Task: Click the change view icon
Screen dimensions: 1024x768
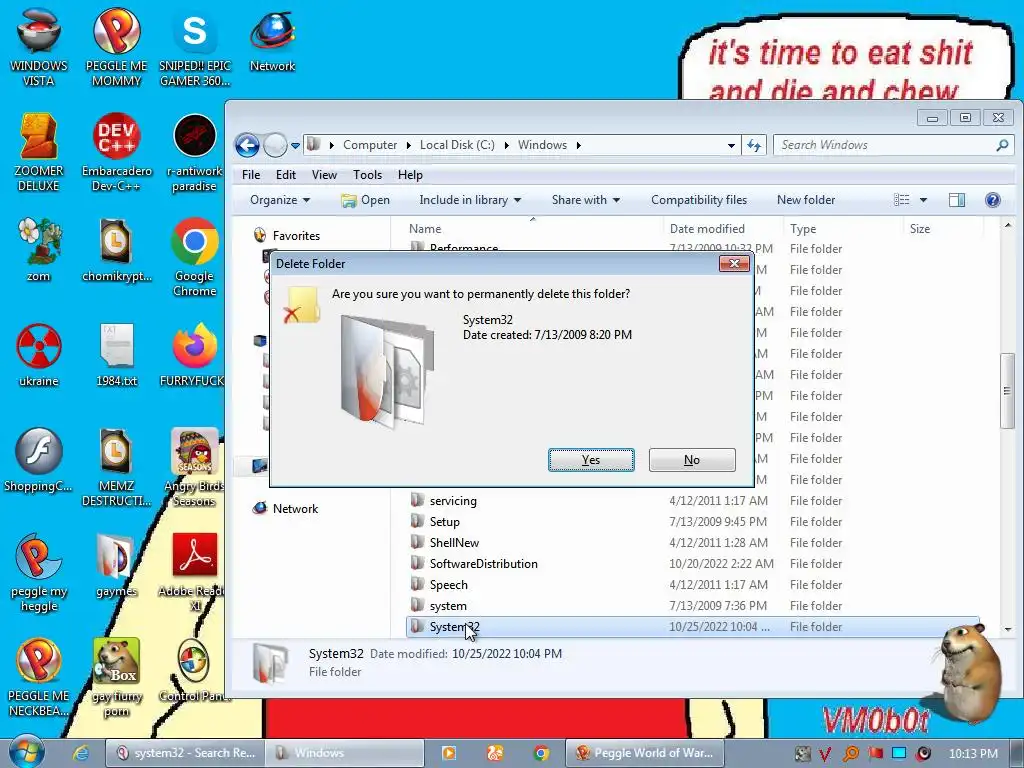Action: click(x=901, y=200)
